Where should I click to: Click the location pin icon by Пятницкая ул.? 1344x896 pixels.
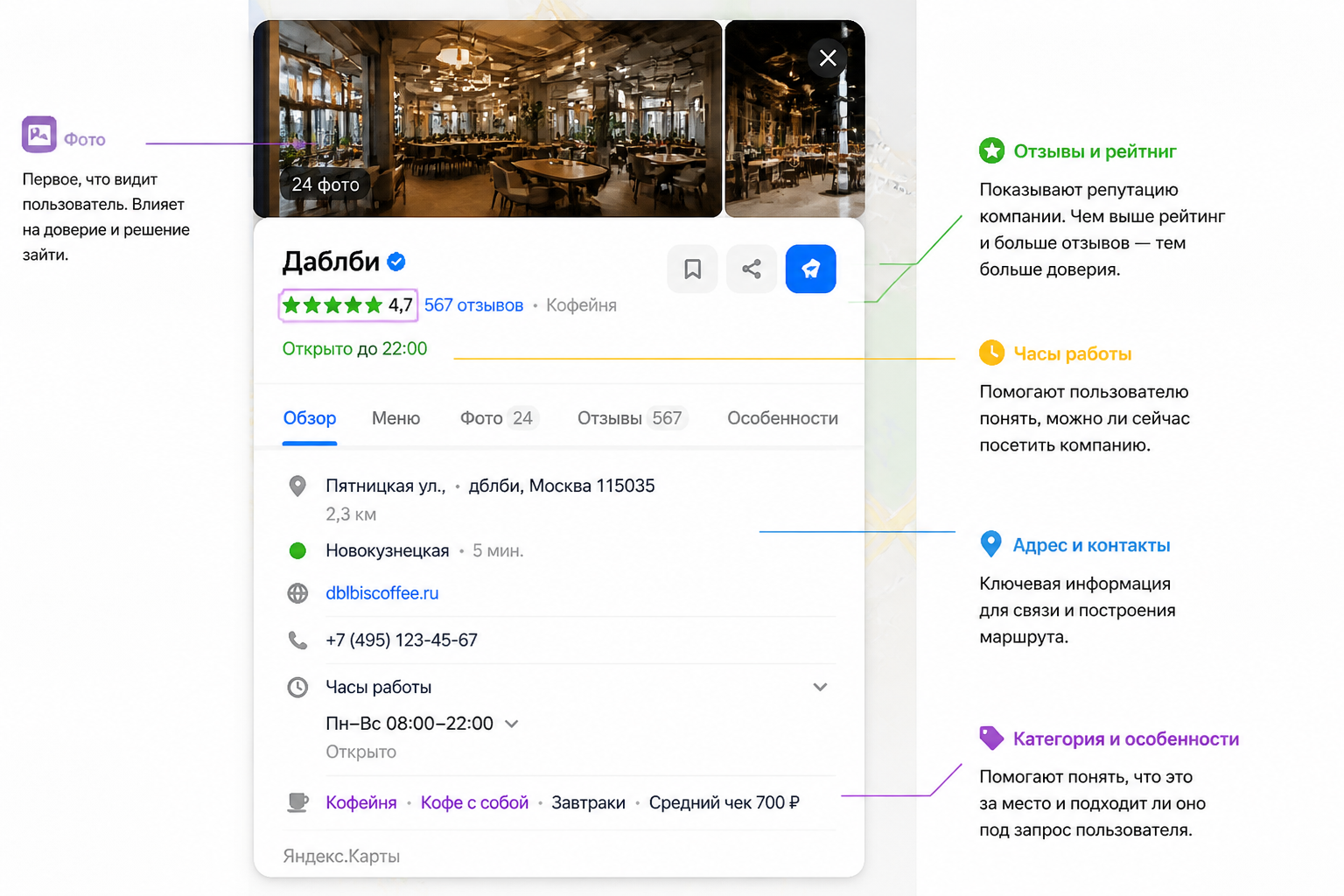(x=297, y=486)
